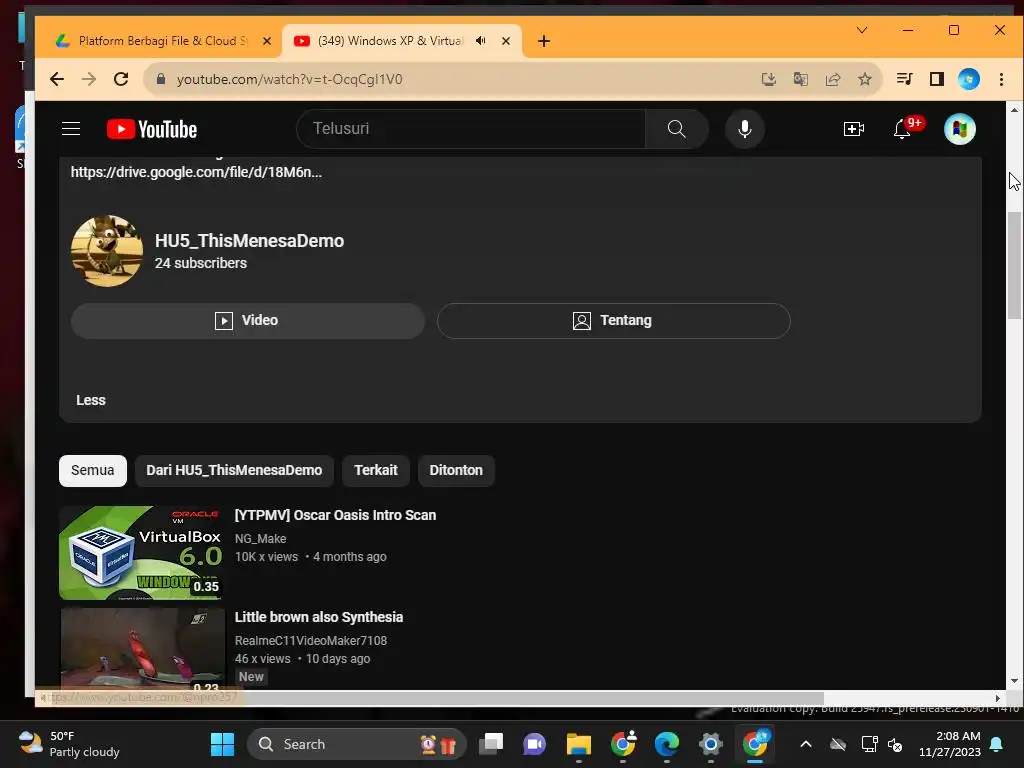Select the Semua filter chip
Screen dimensions: 1024x768
pos(93,470)
